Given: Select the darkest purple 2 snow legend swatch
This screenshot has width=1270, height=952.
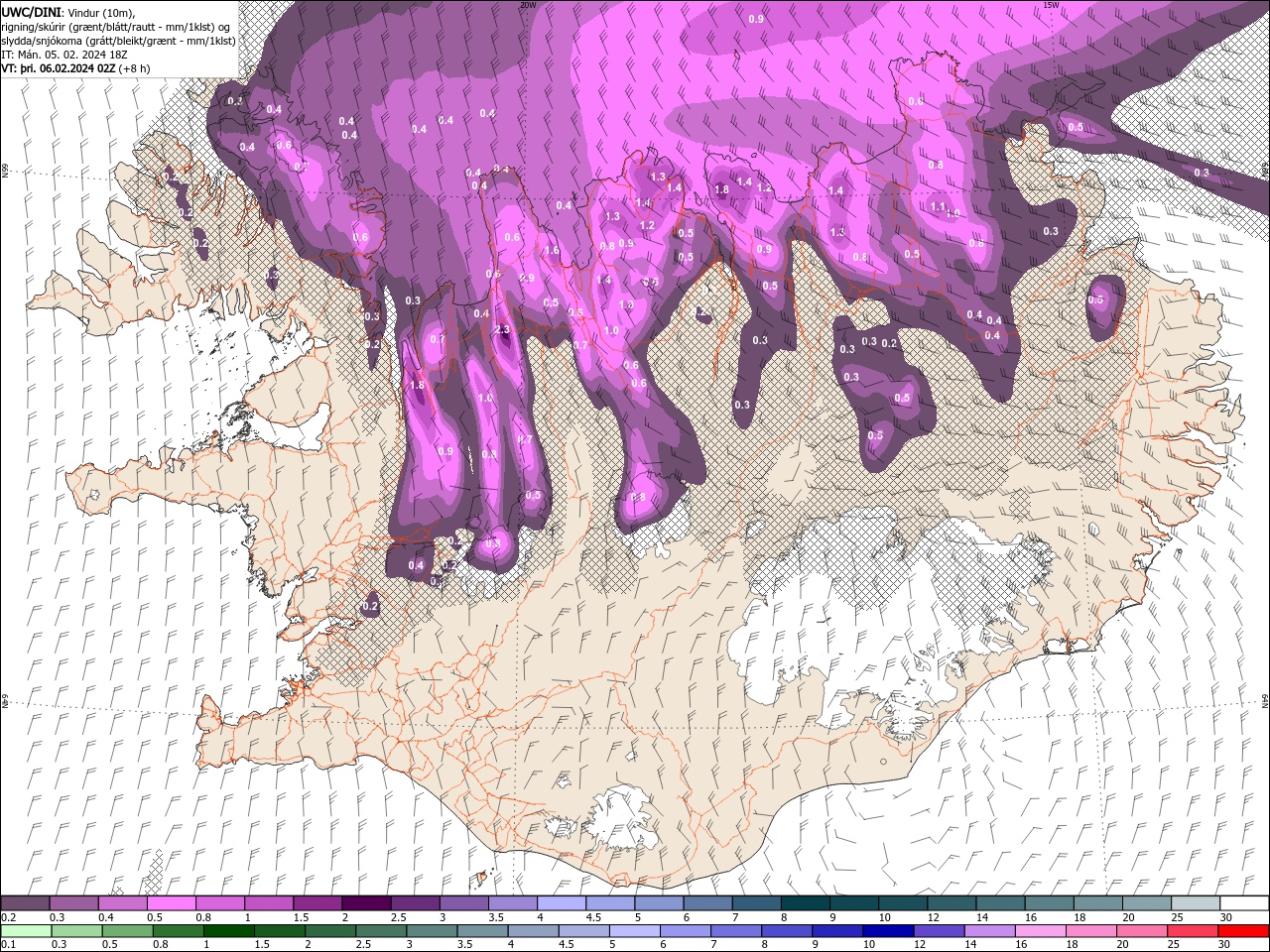Looking at the screenshot, I should (365, 903).
